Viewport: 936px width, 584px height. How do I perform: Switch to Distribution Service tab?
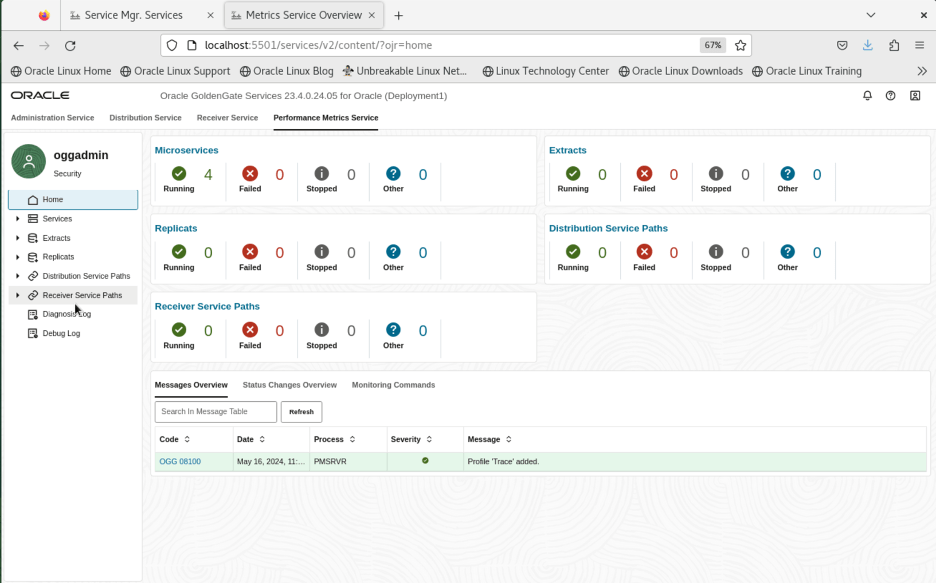pyautogui.click(x=145, y=118)
